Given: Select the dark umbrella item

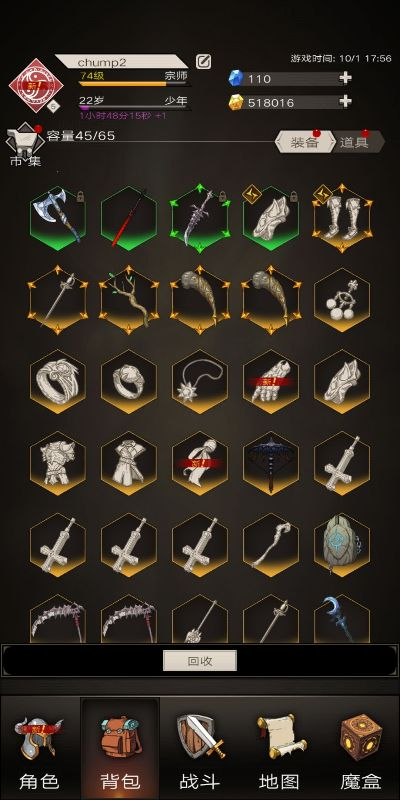Looking at the screenshot, I should pos(271,463).
